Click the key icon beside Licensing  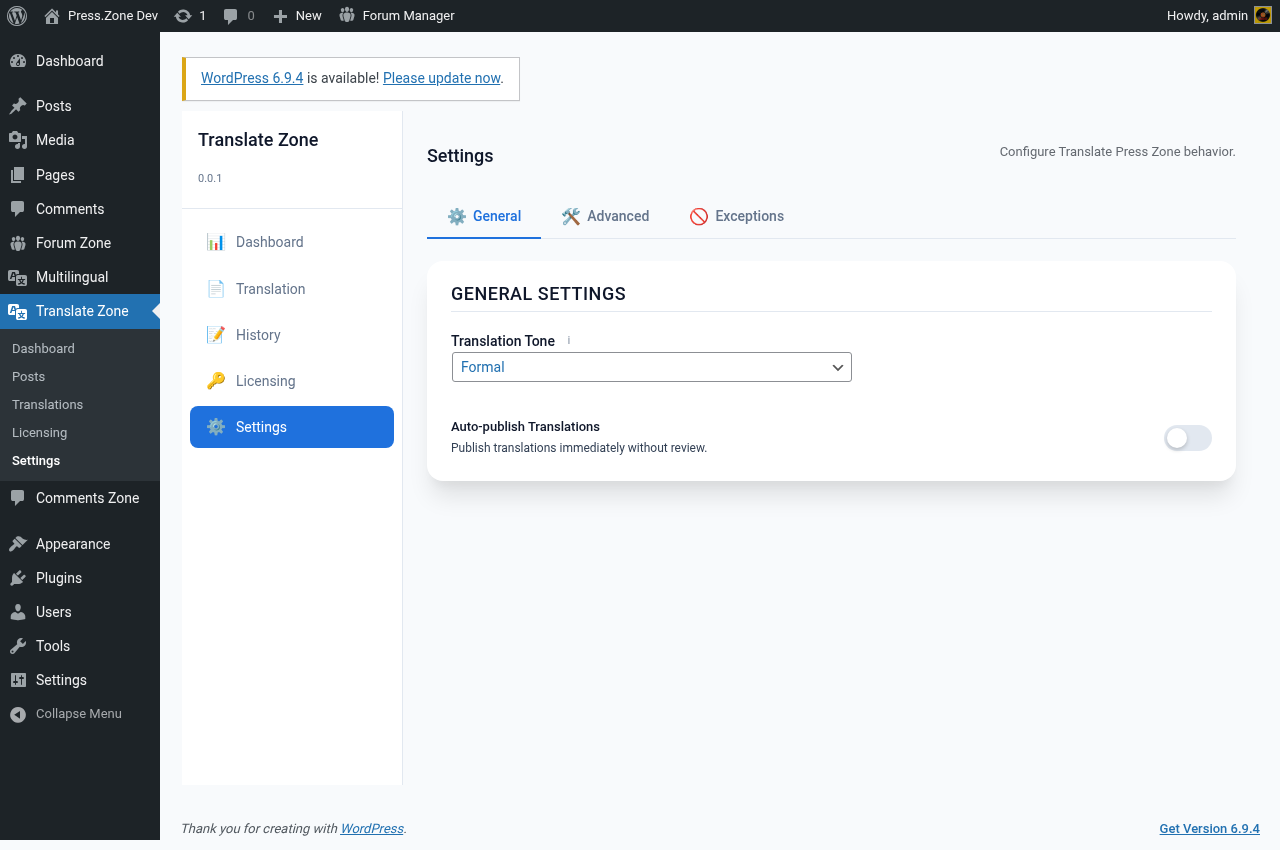(x=216, y=381)
